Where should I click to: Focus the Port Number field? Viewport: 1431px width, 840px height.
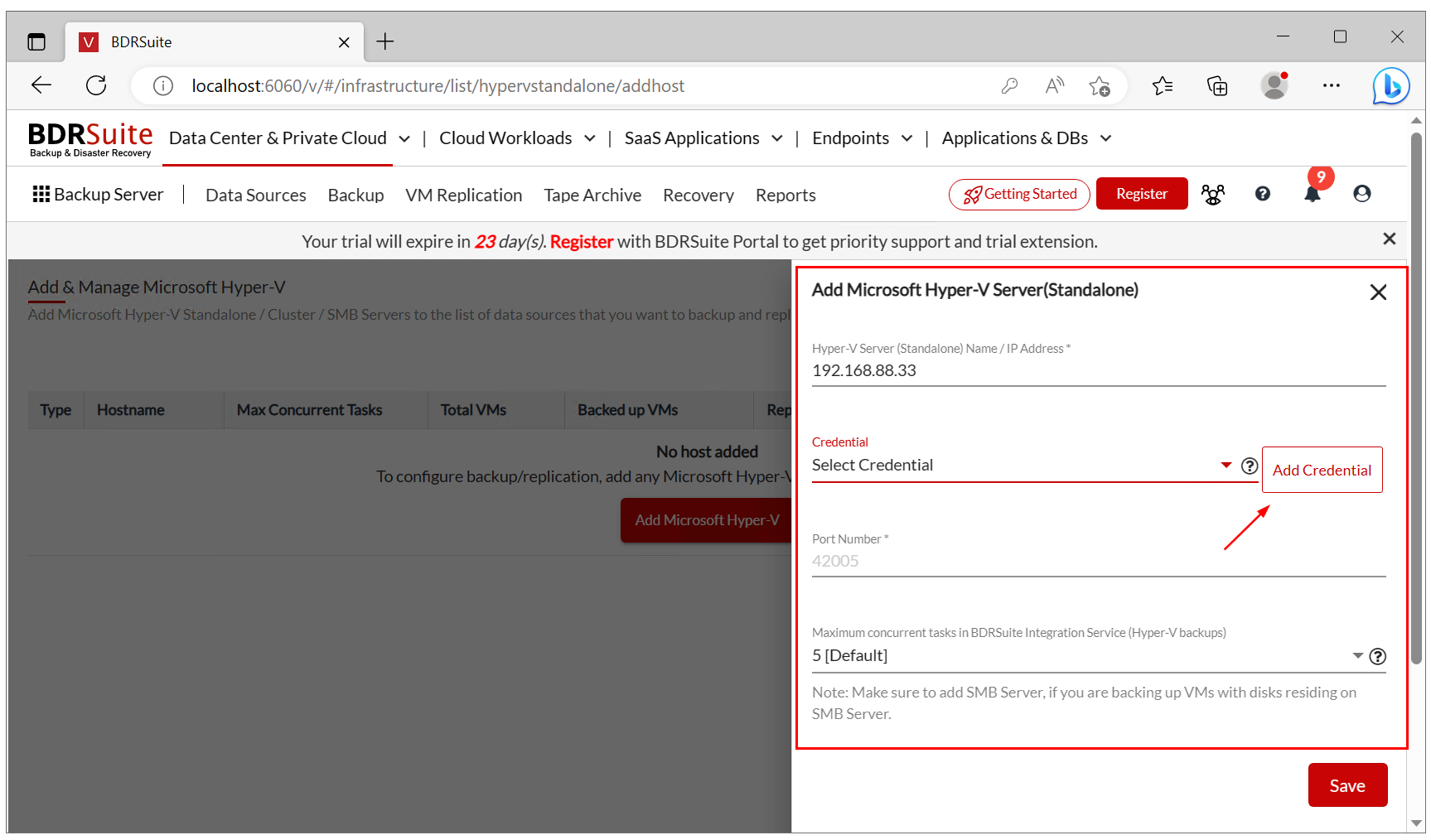click(1099, 562)
